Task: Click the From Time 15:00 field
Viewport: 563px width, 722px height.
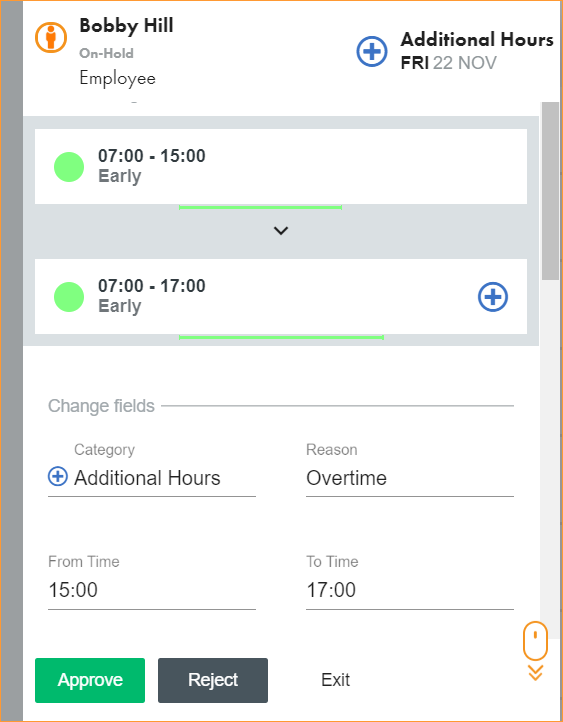Action: pyautogui.click(x=152, y=590)
